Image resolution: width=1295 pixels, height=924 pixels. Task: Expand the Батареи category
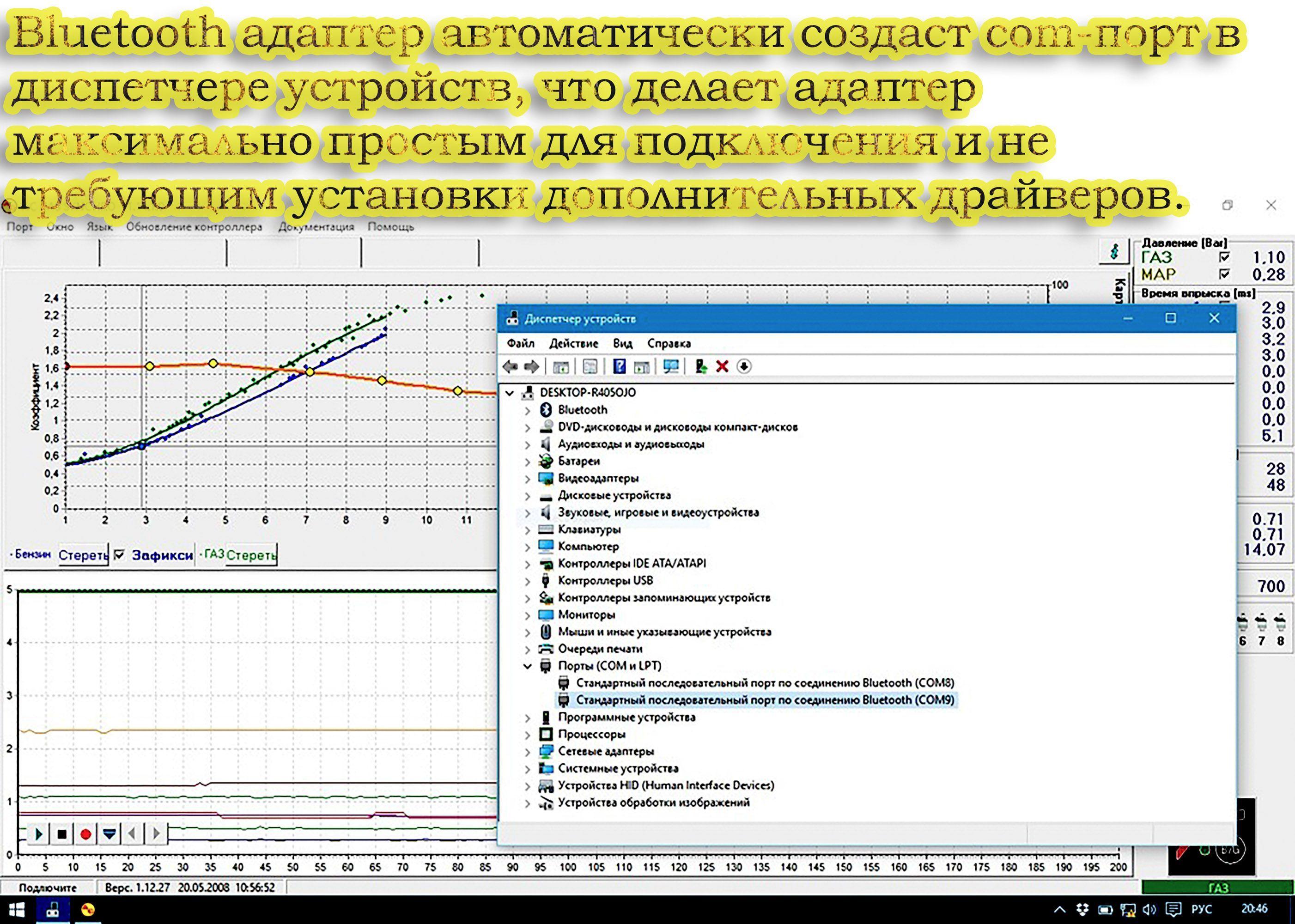pyautogui.click(x=528, y=462)
